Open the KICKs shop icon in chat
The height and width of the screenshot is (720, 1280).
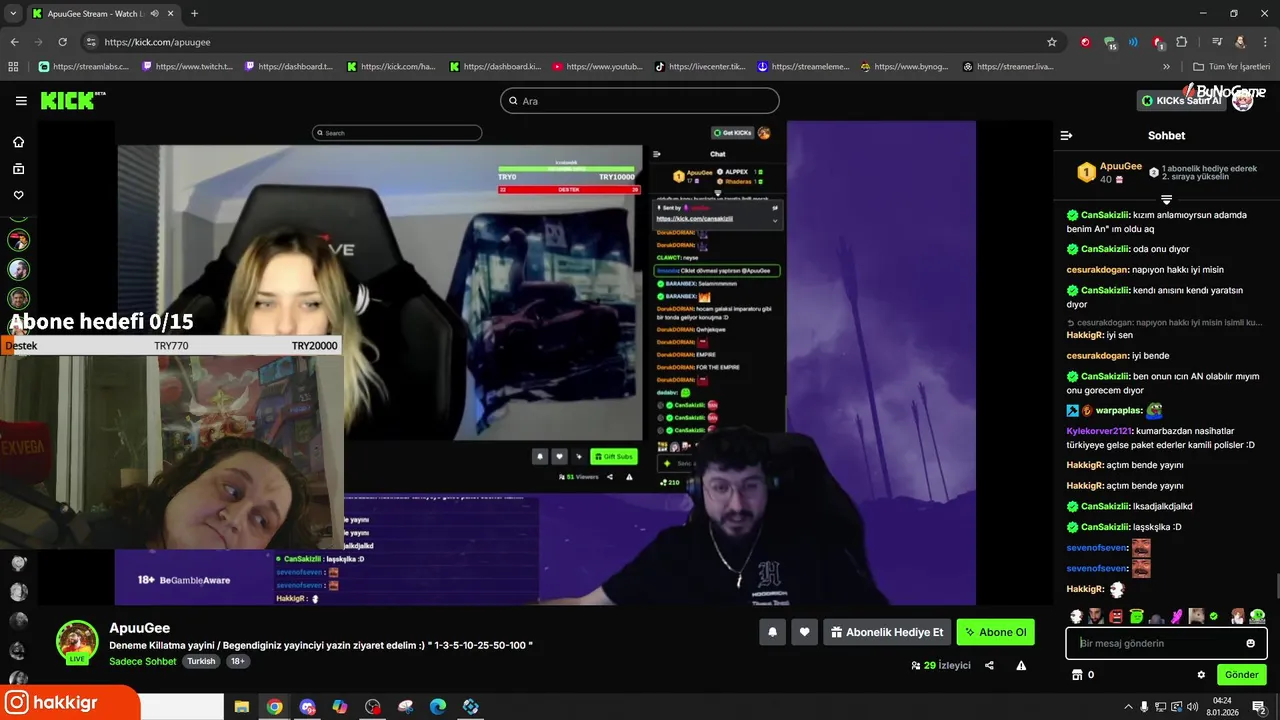click(x=1077, y=675)
